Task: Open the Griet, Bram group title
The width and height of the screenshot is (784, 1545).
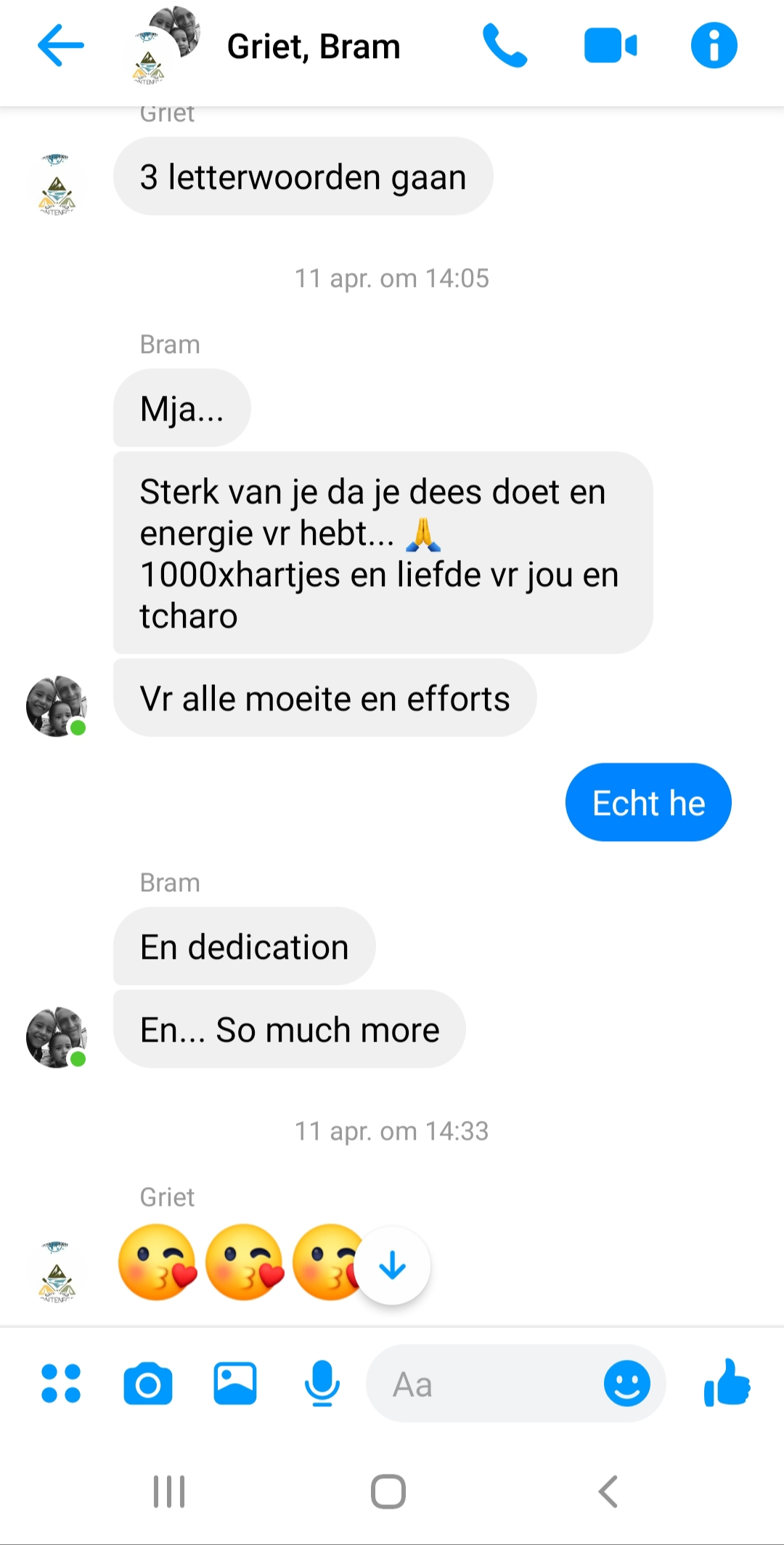Action: point(314,46)
